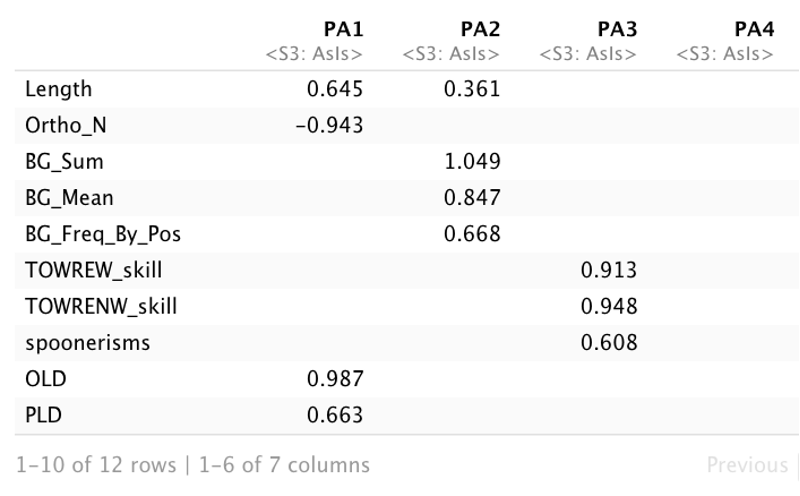Click the TOWREW_skill row label
800x496 pixels.
click(x=93, y=270)
